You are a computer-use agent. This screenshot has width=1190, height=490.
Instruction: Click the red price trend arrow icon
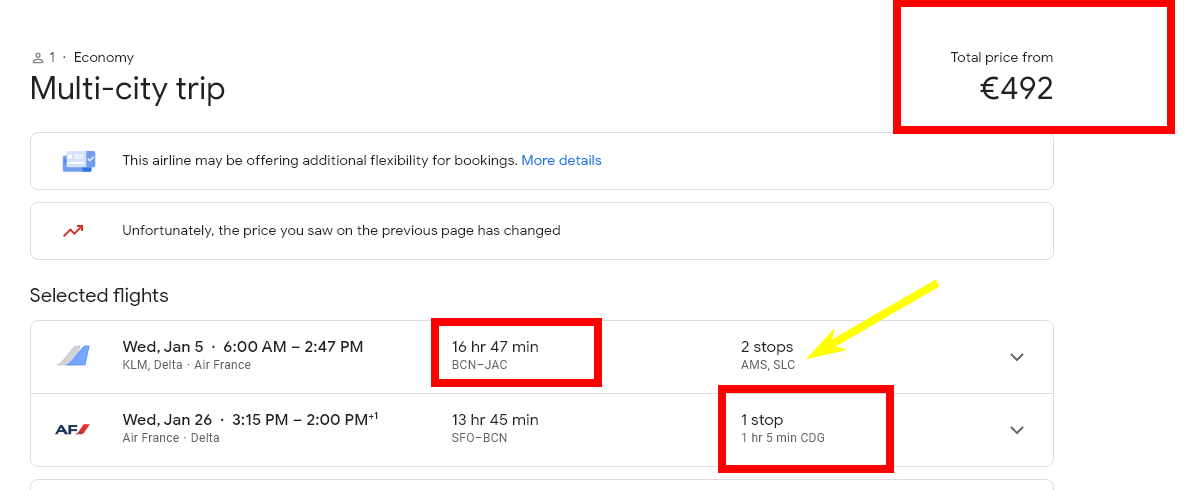click(x=73, y=231)
